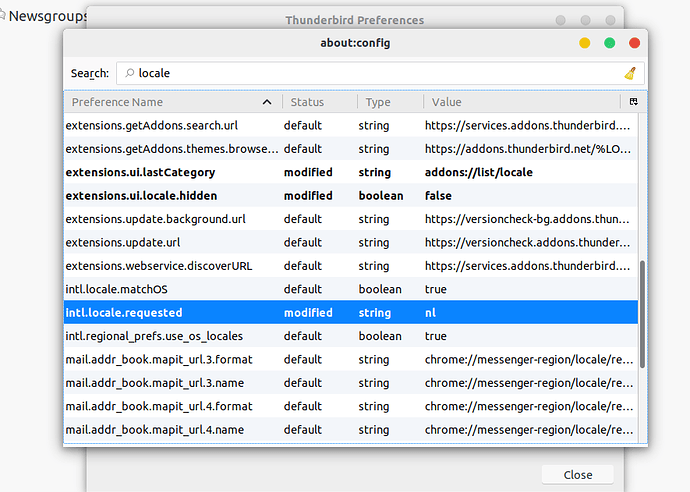This screenshot has width=690, height=492.
Task: Select the intl.locale.matchOS preference
Action: tap(351, 289)
